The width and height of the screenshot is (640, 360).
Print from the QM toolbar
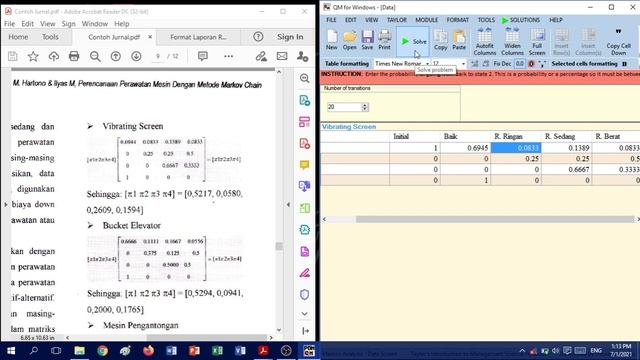384,40
